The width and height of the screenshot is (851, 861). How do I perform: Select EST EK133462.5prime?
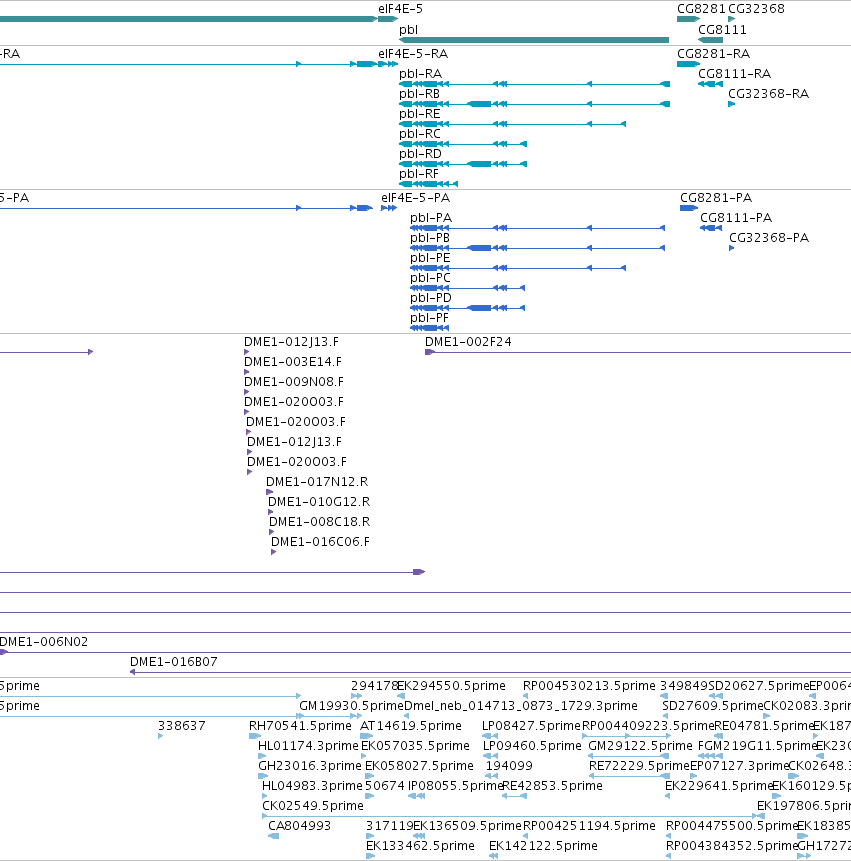pos(371,856)
